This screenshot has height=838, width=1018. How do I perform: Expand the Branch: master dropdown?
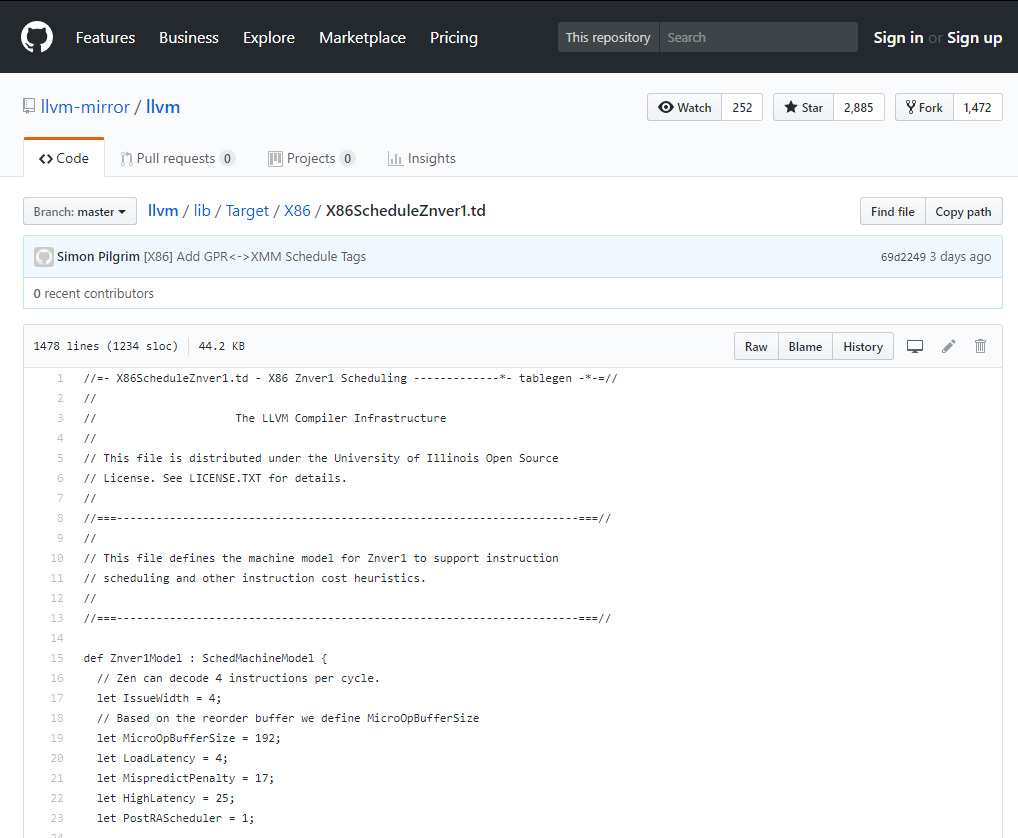[x=80, y=211]
